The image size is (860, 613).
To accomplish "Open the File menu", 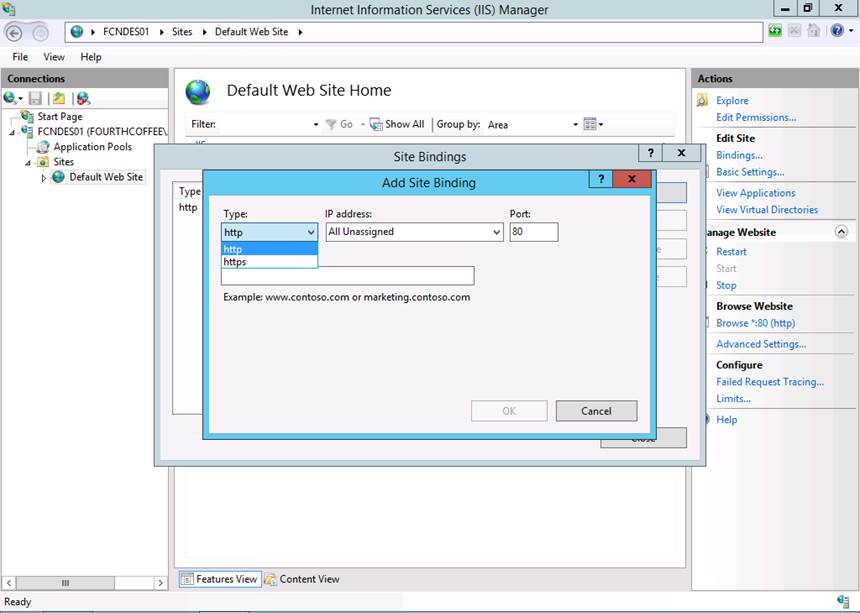I will [20, 57].
